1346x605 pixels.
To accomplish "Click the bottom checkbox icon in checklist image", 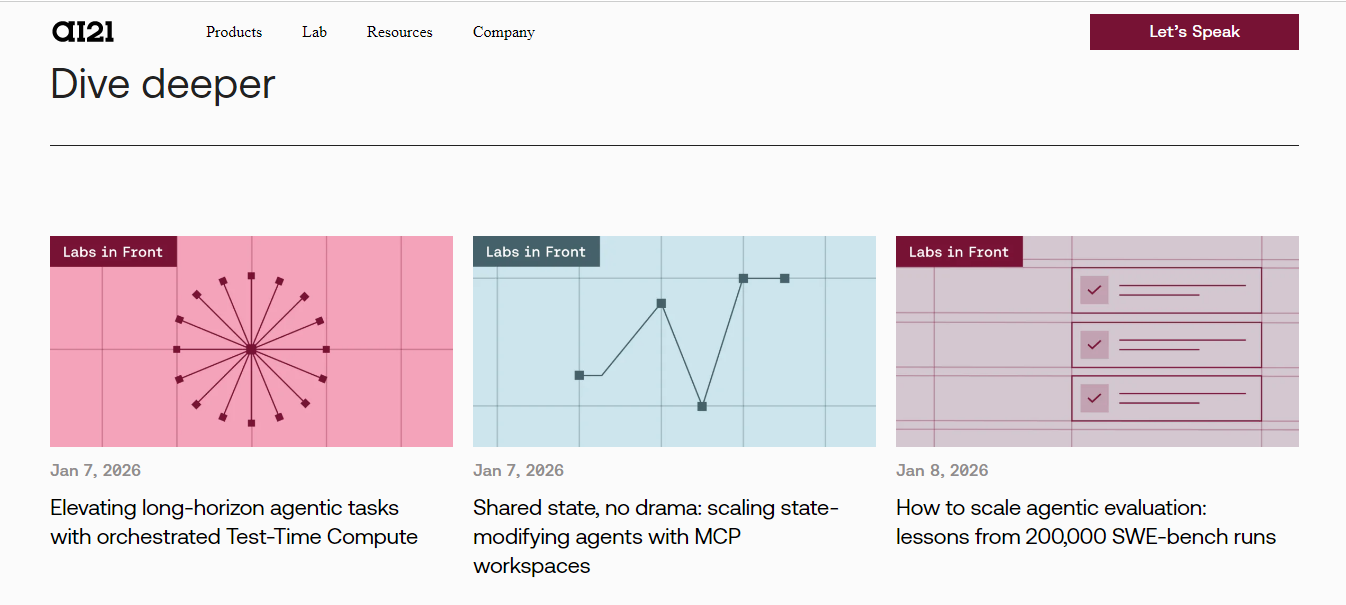I will pos(1094,398).
